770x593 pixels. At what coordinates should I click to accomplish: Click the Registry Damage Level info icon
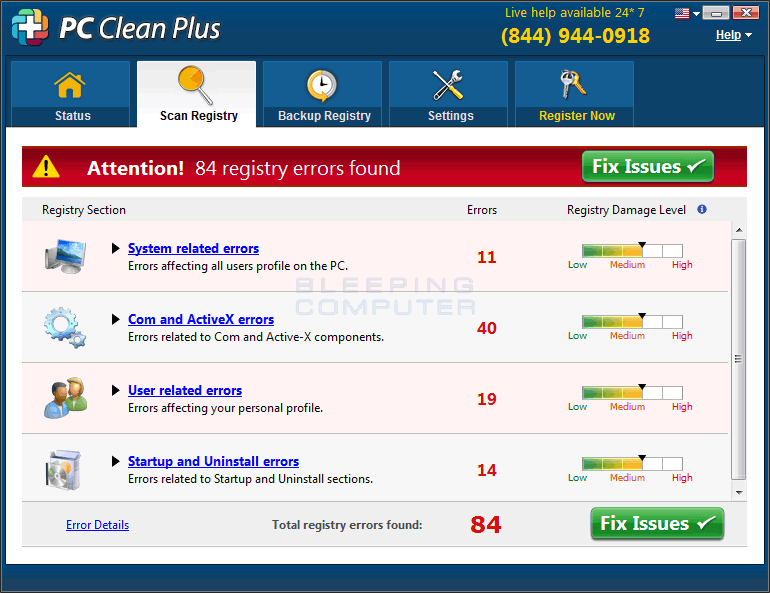point(702,210)
